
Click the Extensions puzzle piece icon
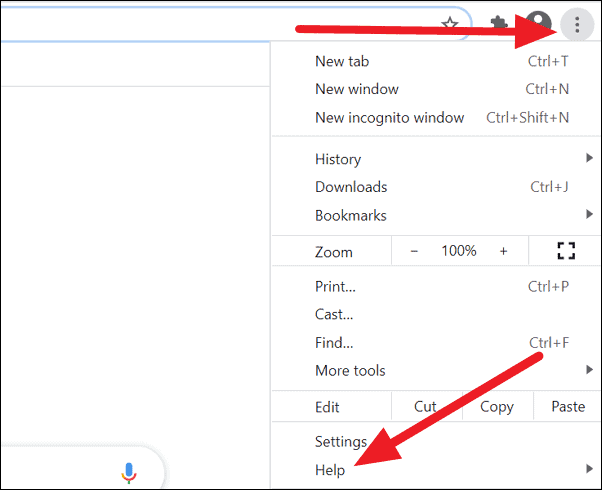[x=499, y=24]
